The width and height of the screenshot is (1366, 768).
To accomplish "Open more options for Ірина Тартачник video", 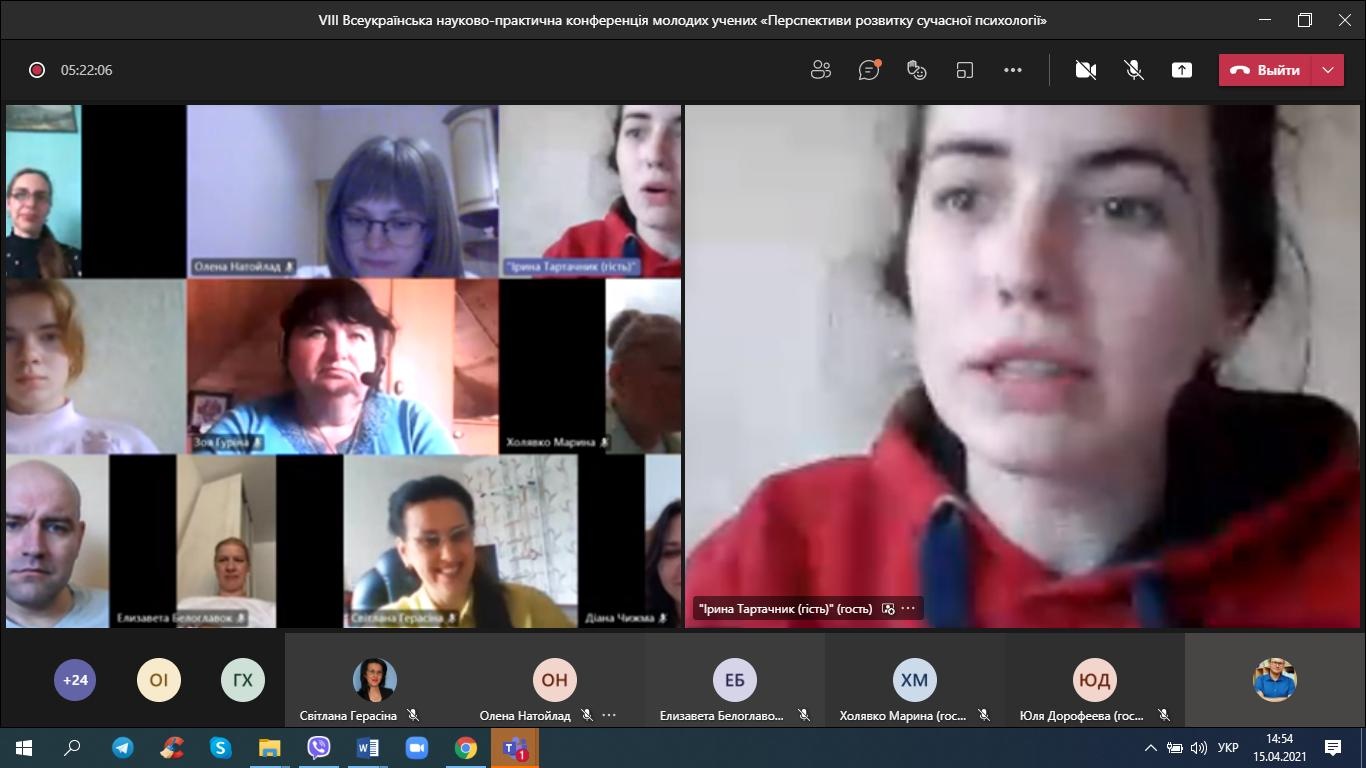I will 908,608.
